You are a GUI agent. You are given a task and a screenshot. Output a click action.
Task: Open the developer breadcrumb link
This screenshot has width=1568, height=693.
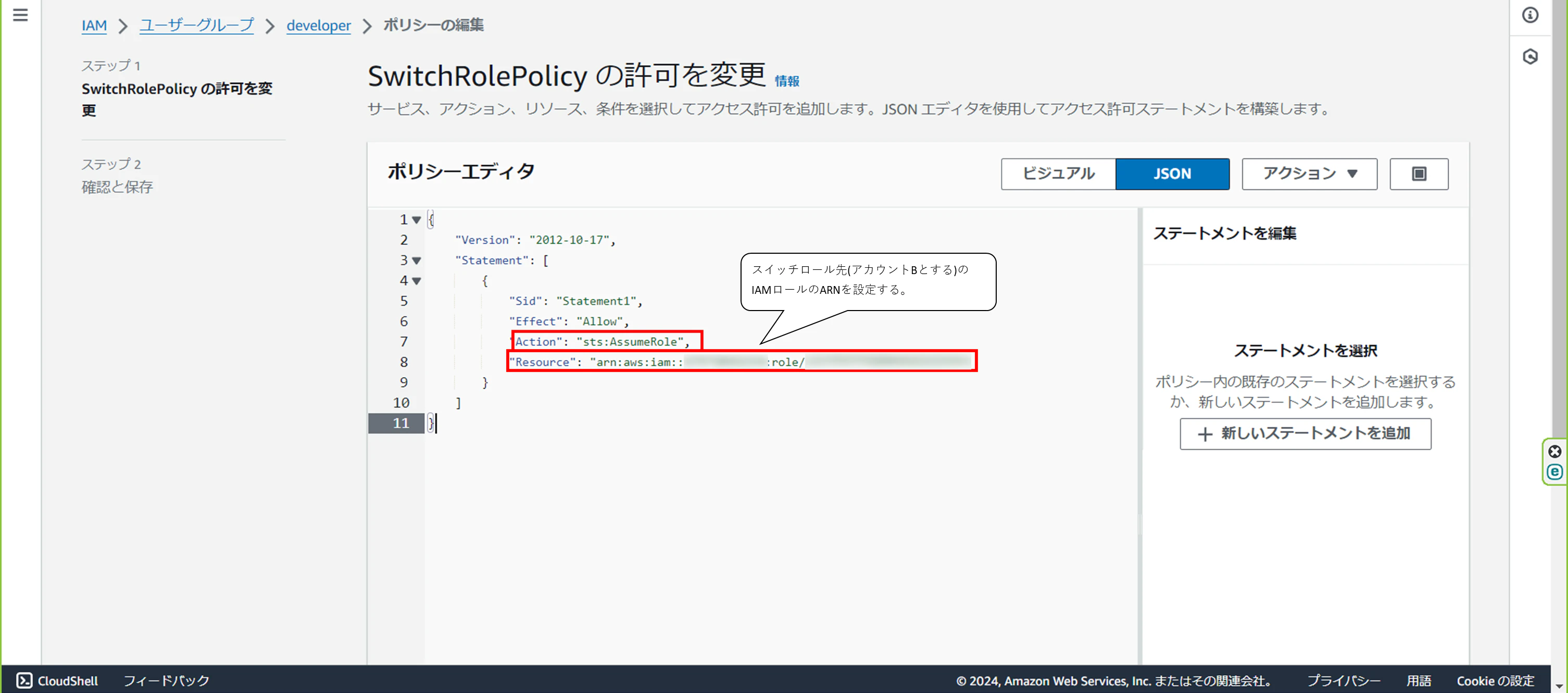tap(318, 26)
